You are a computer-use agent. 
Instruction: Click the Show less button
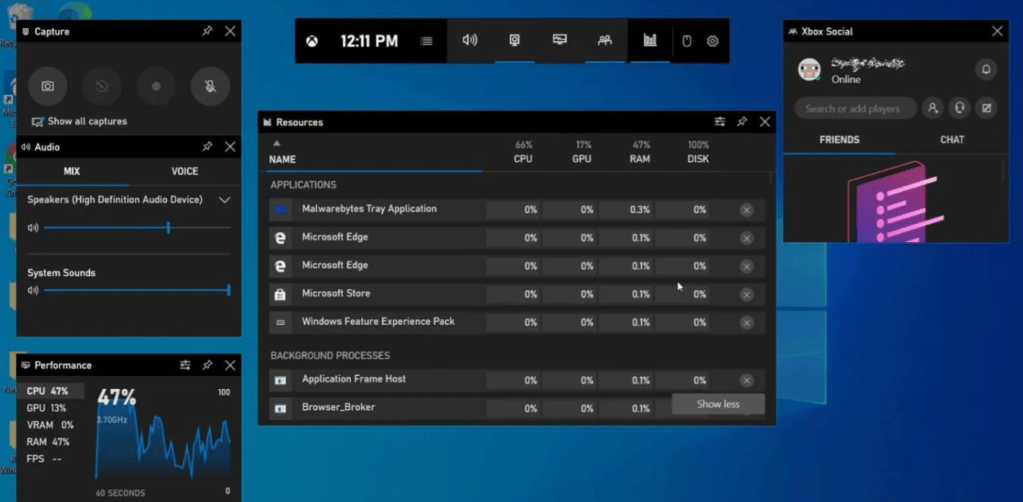tap(718, 404)
